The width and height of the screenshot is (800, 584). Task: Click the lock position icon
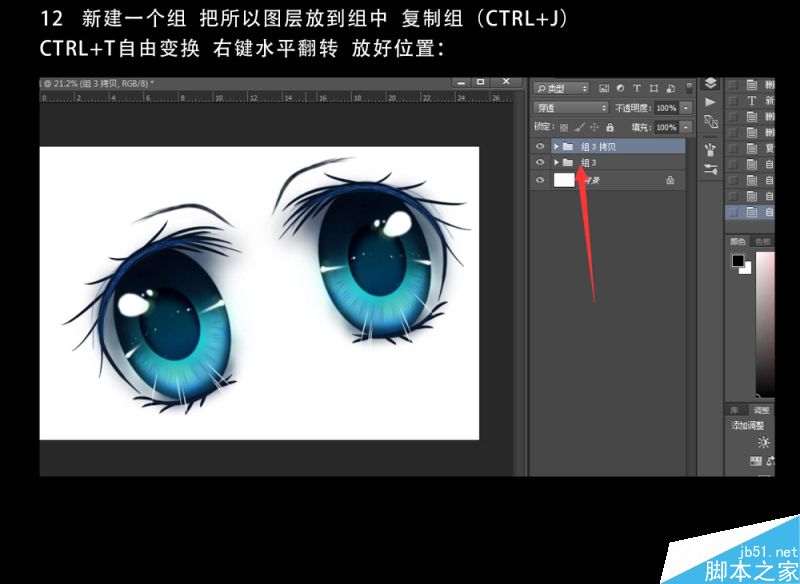pyautogui.click(x=594, y=127)
